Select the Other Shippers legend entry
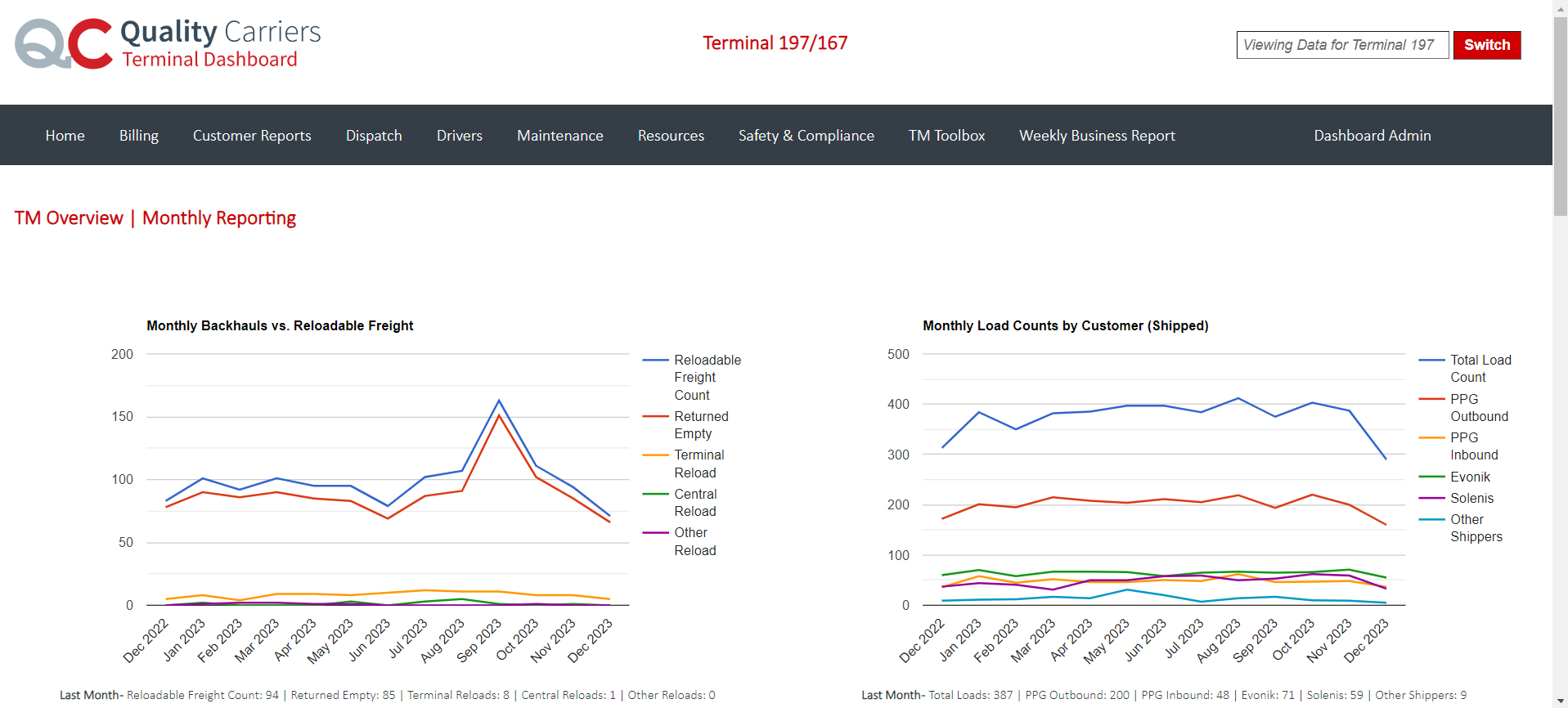 [x=1462, y=528]
